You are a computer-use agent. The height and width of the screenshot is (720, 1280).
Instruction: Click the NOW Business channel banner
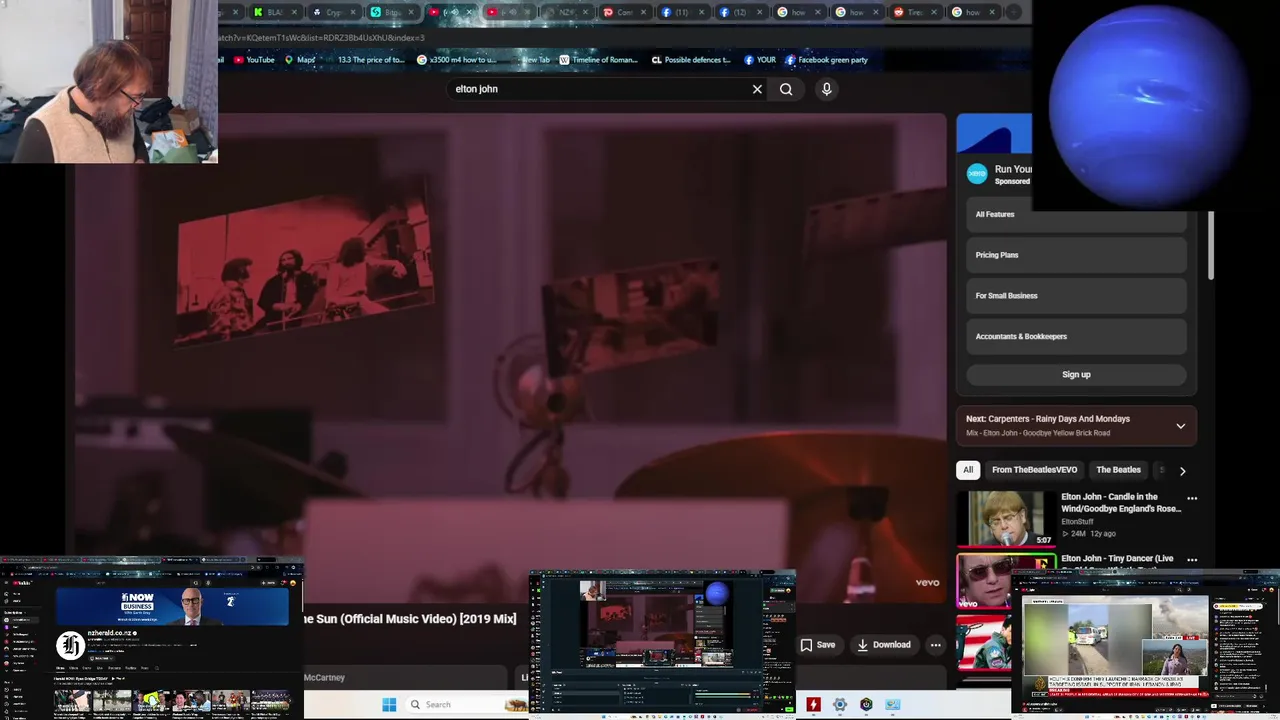172,605
